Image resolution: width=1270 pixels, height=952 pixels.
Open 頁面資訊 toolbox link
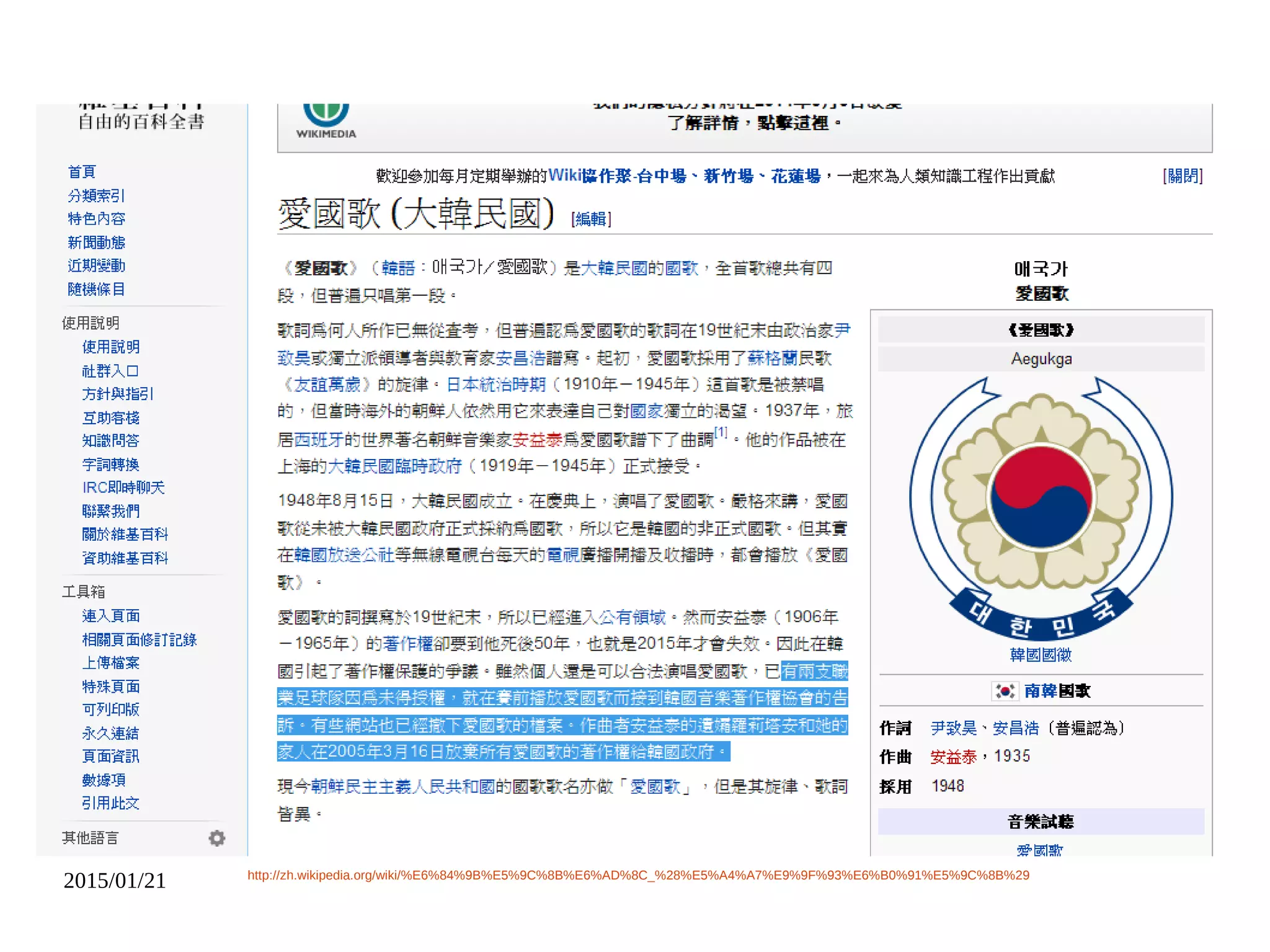111,756
